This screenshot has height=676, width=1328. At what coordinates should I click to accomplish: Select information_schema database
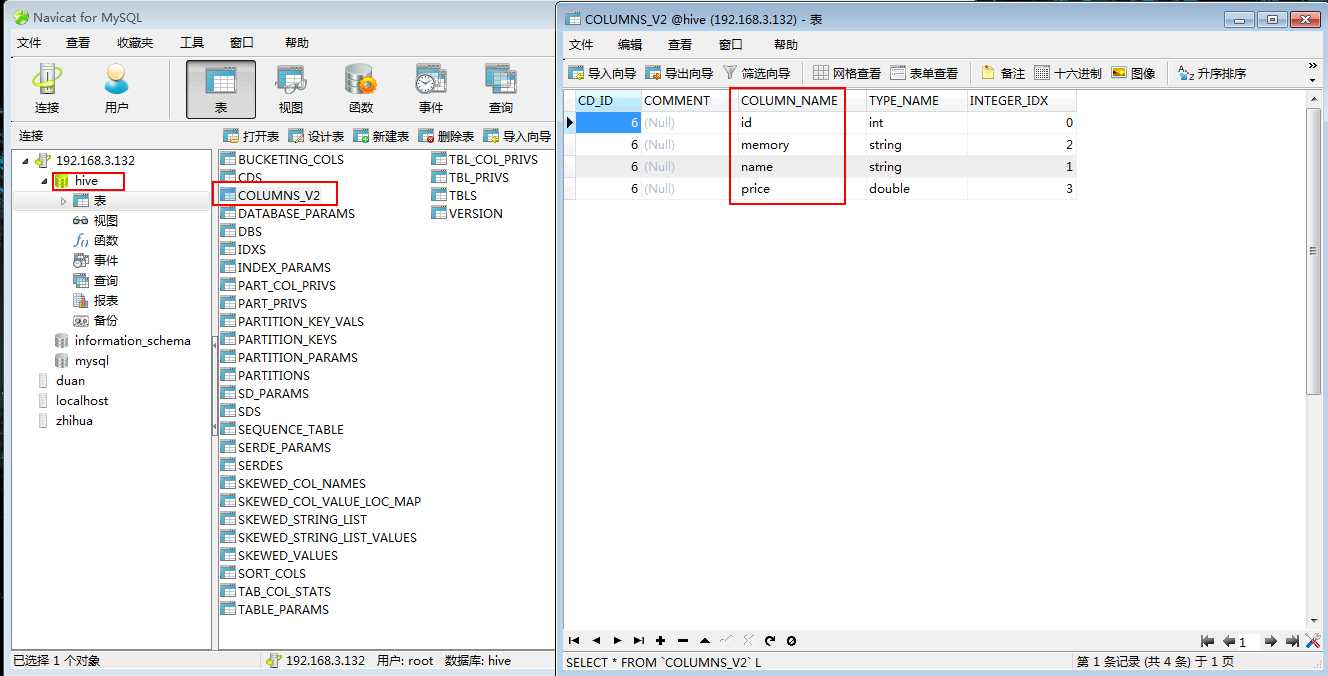pos(132,341)
